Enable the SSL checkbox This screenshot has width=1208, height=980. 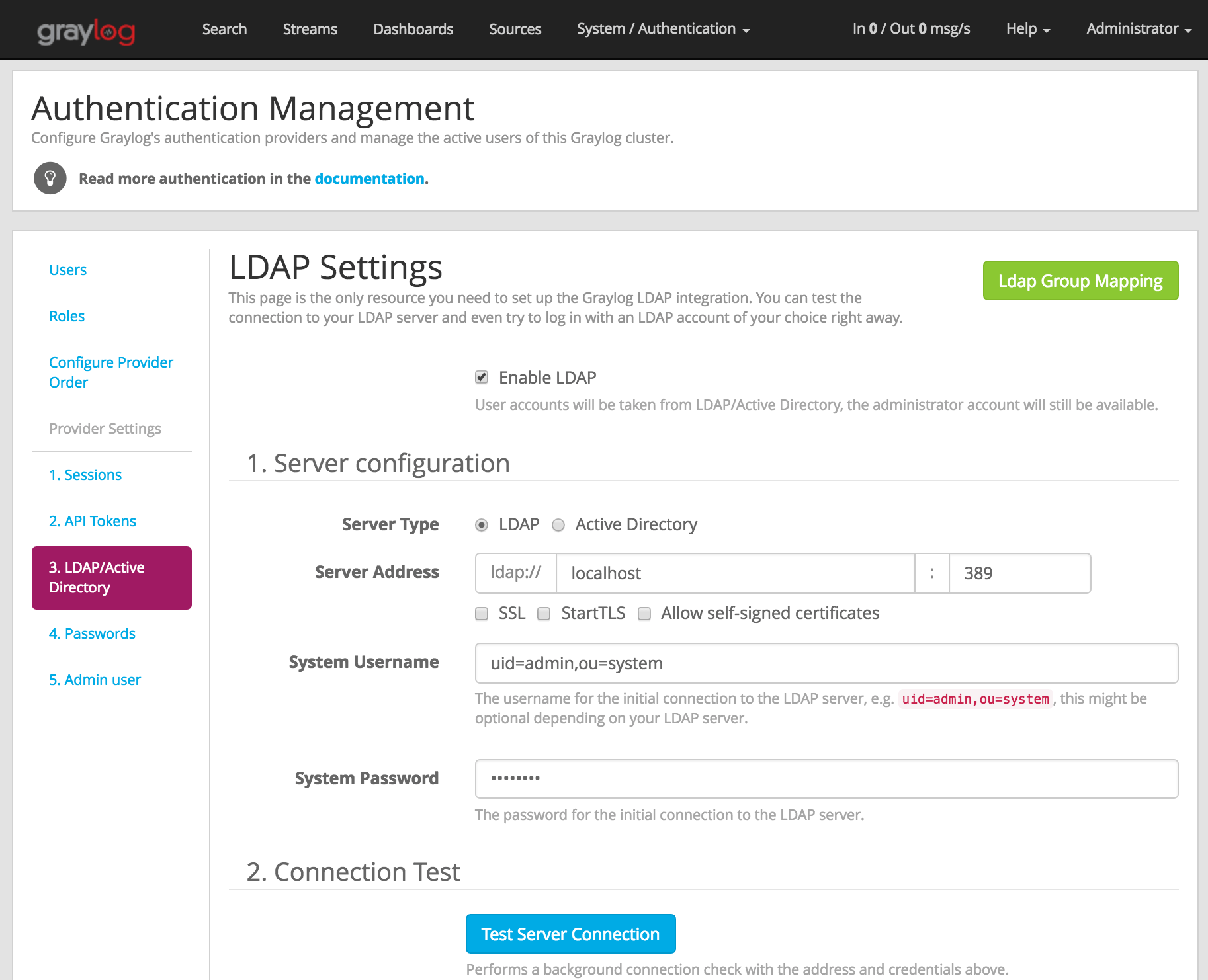482,614
